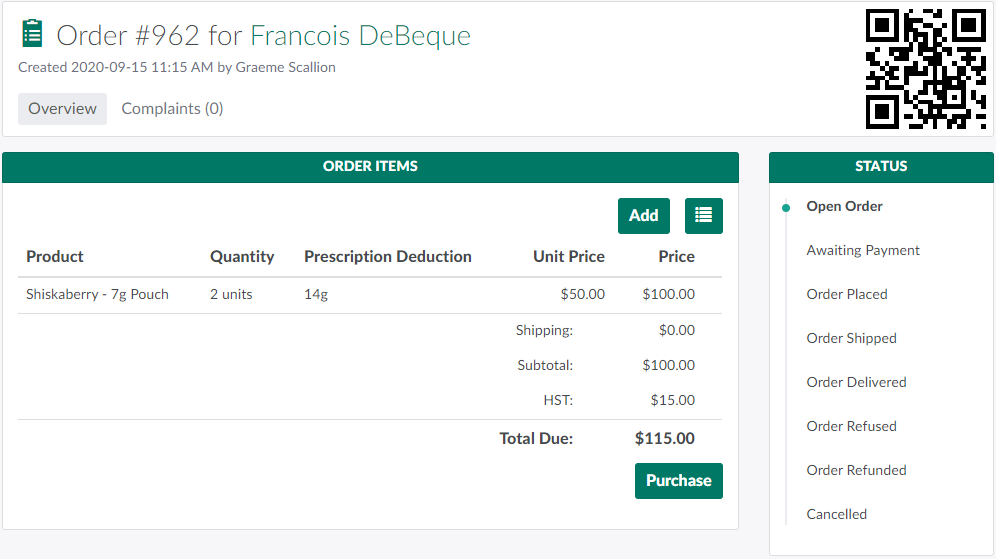
Task: Set order status to Cancelled
Action: 837,515
